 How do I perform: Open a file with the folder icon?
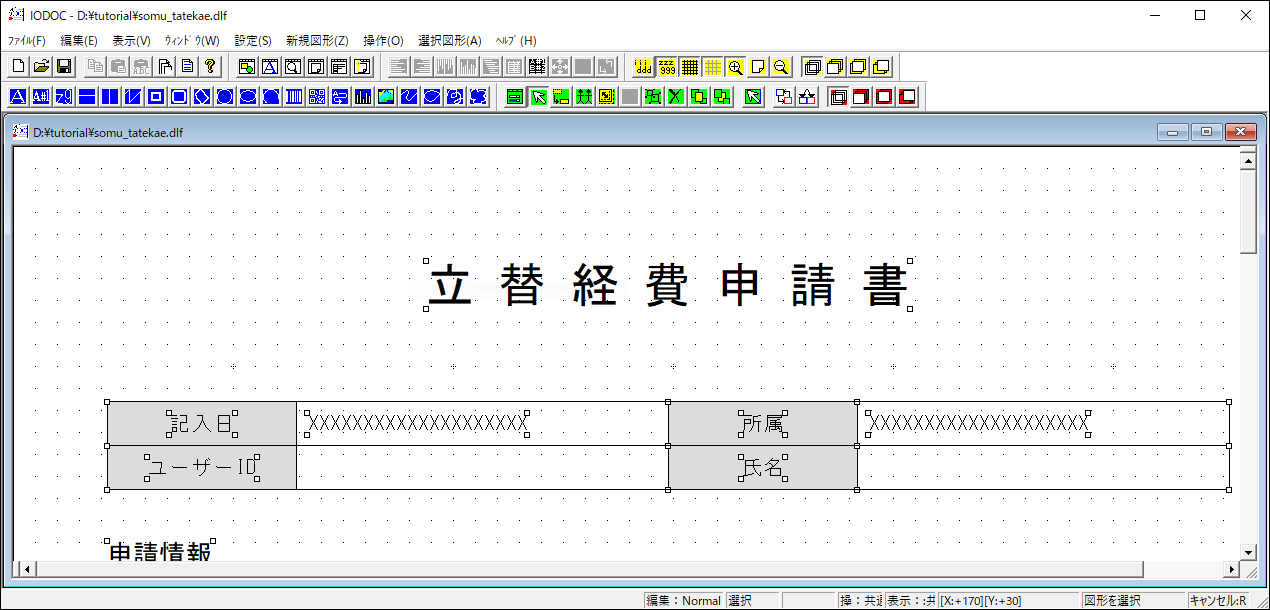point(41,67)
